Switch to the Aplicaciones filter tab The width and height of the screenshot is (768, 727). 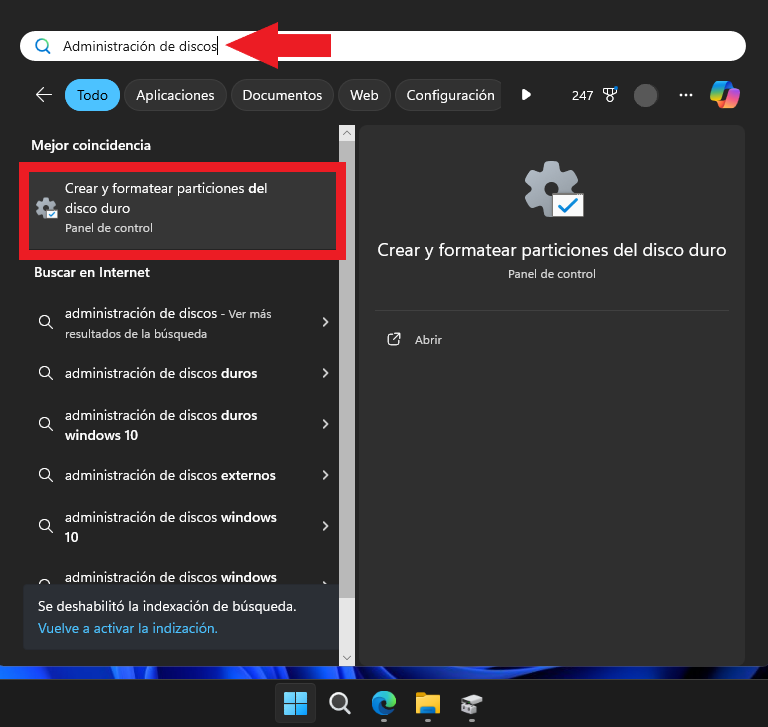(175, 95)
